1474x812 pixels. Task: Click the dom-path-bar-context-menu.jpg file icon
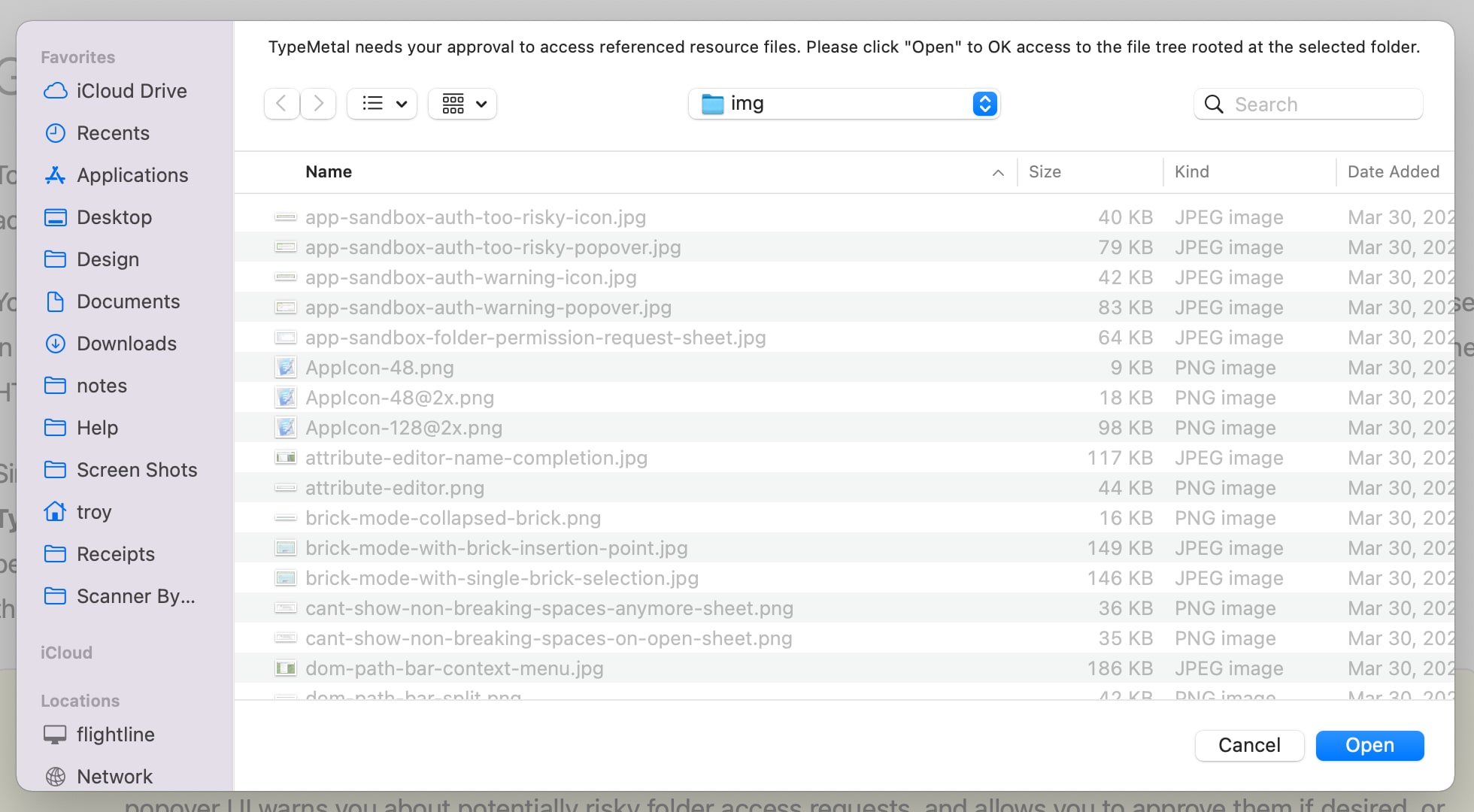pos(286,668)
